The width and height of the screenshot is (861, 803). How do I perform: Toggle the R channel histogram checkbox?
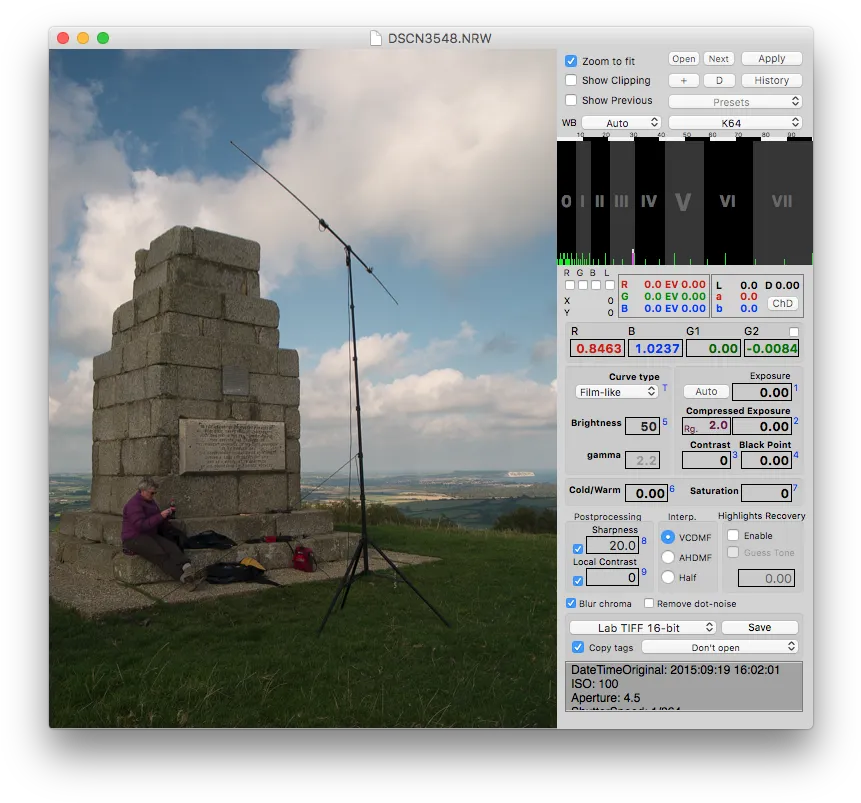(x=569, y=285)
